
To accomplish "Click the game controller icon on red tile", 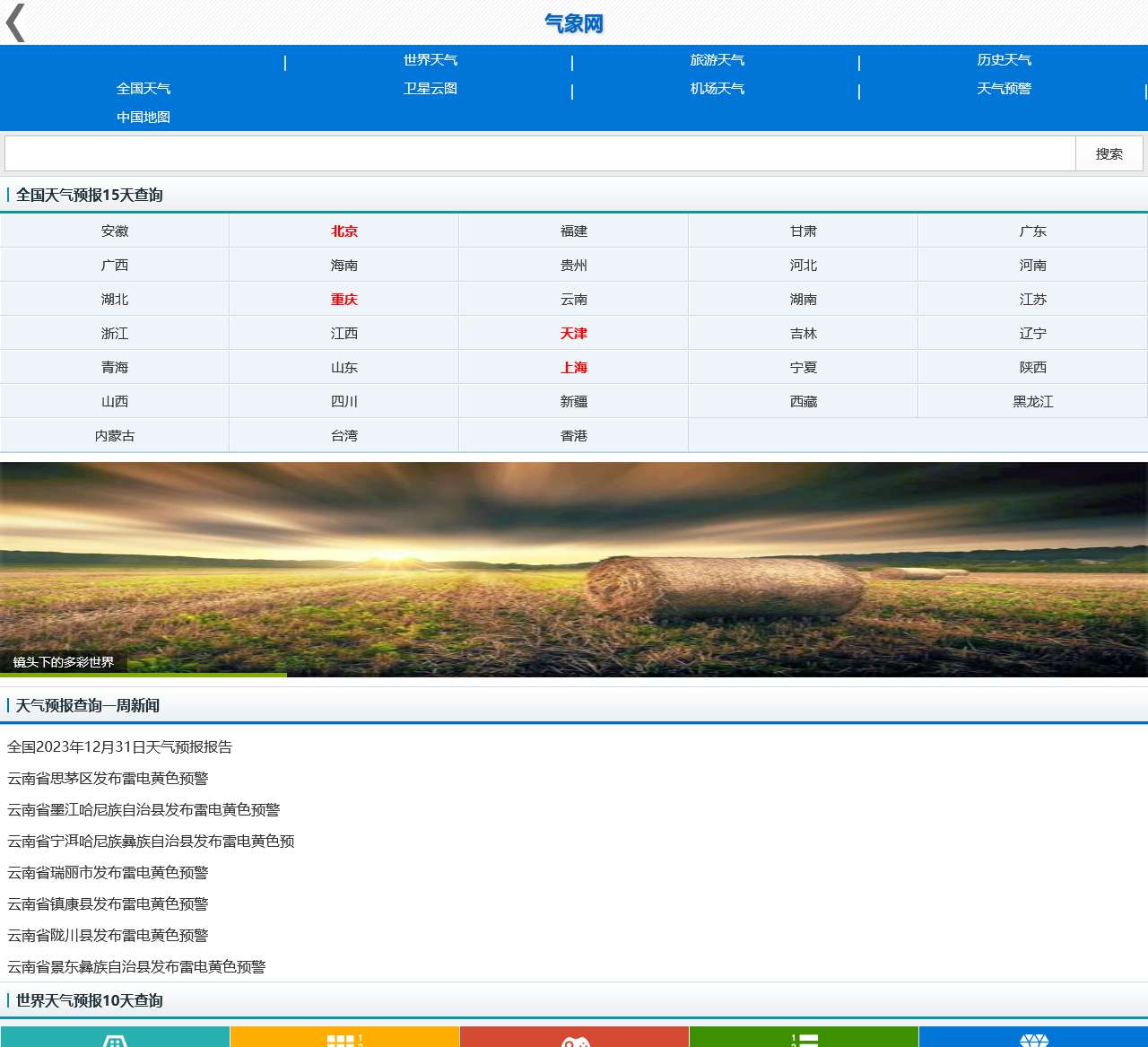I will pyautogui.click(x=574, y=1041).
